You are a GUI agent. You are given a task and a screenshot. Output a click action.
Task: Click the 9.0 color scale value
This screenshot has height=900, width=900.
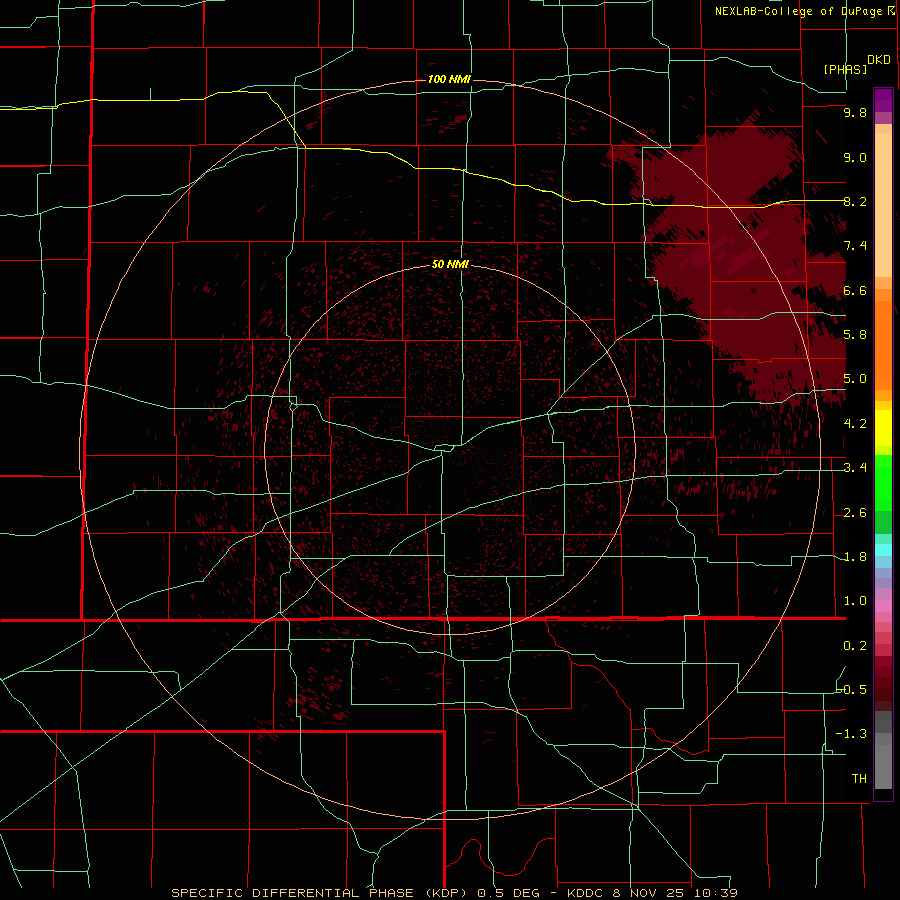point(855,157)
